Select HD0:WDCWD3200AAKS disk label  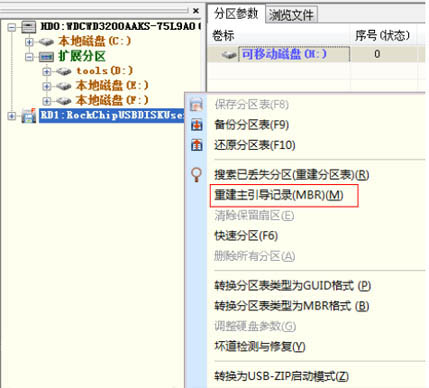coord(120,26)
